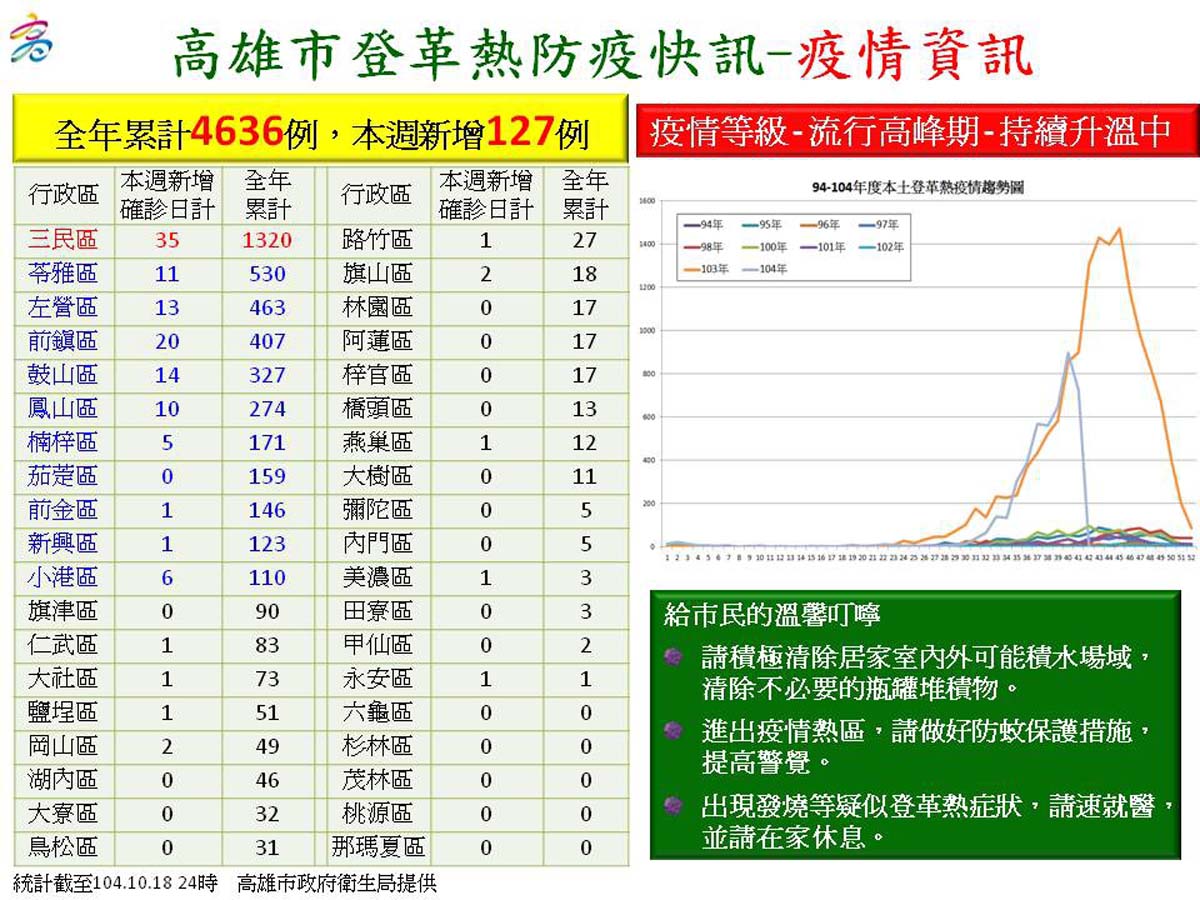This screenshot has width=1200, height=900.
Task: Click the 那瑪夏區 district cell
Action: pos(377,848)
